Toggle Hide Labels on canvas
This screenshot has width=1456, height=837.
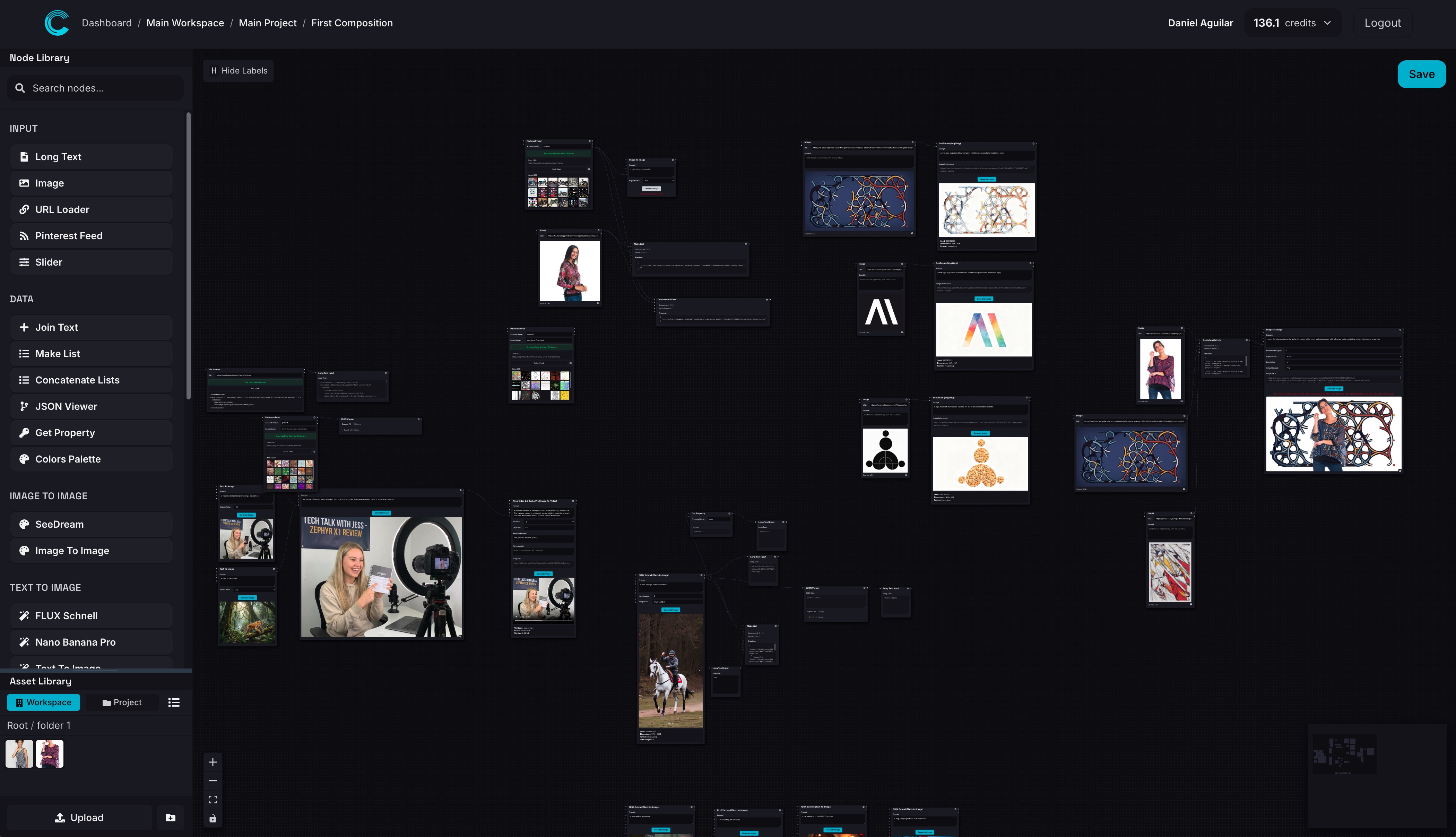(239, 71)
